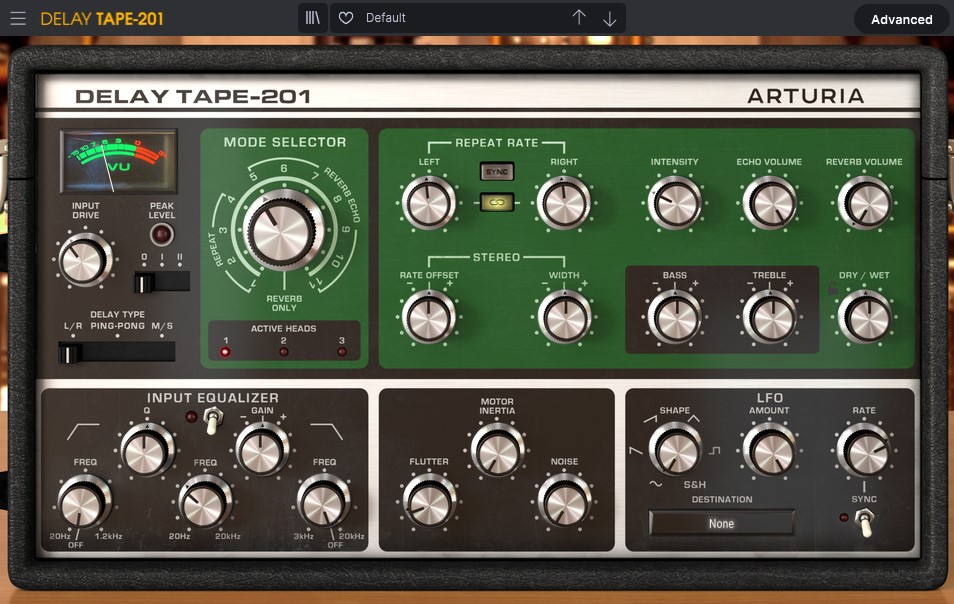The height and width of the screenshot is (604, 954).
Task: Like the Default preset with the heart
Action: 346,18
